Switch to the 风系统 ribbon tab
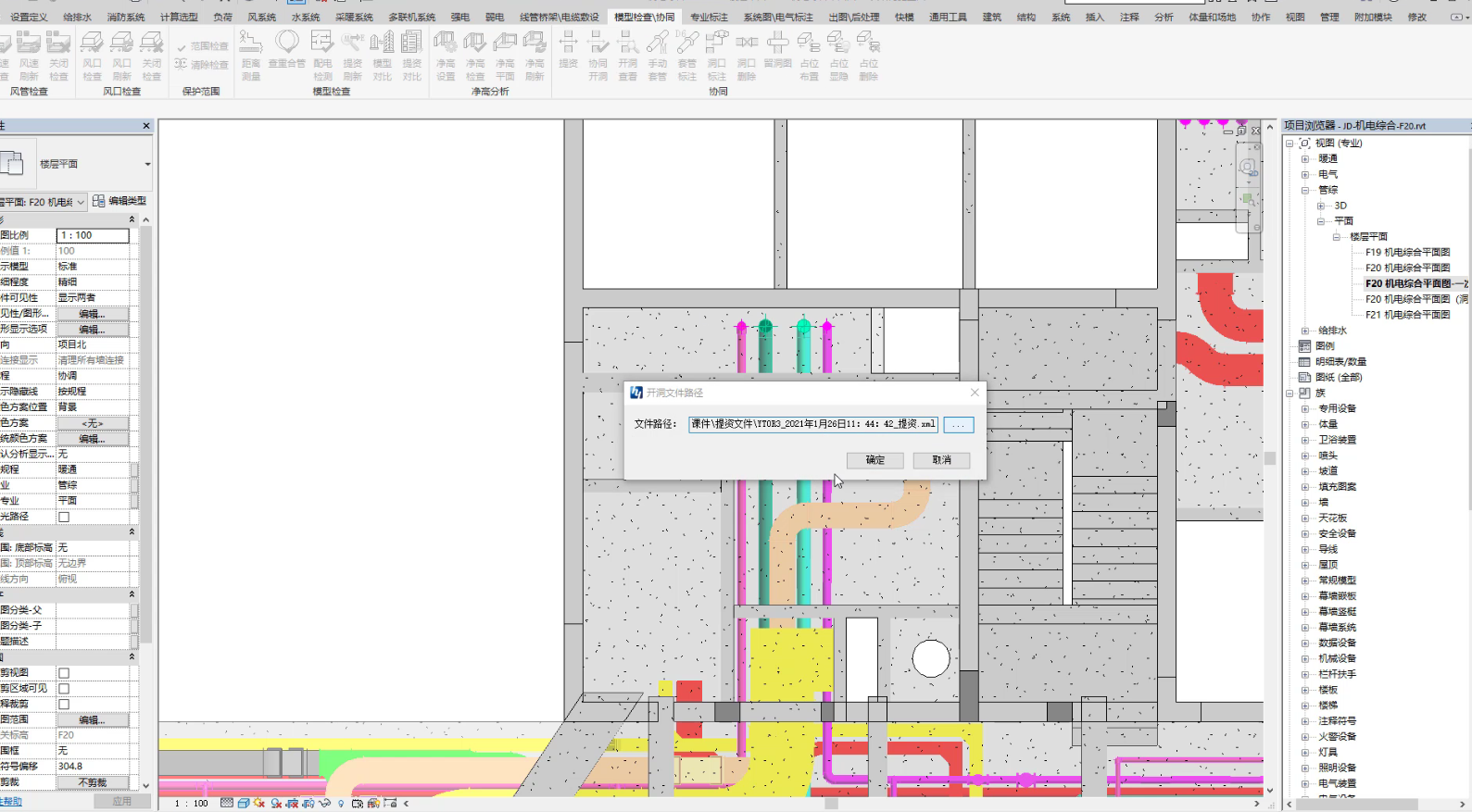This screenshot has height=812, width=1472. coord(261,17)
